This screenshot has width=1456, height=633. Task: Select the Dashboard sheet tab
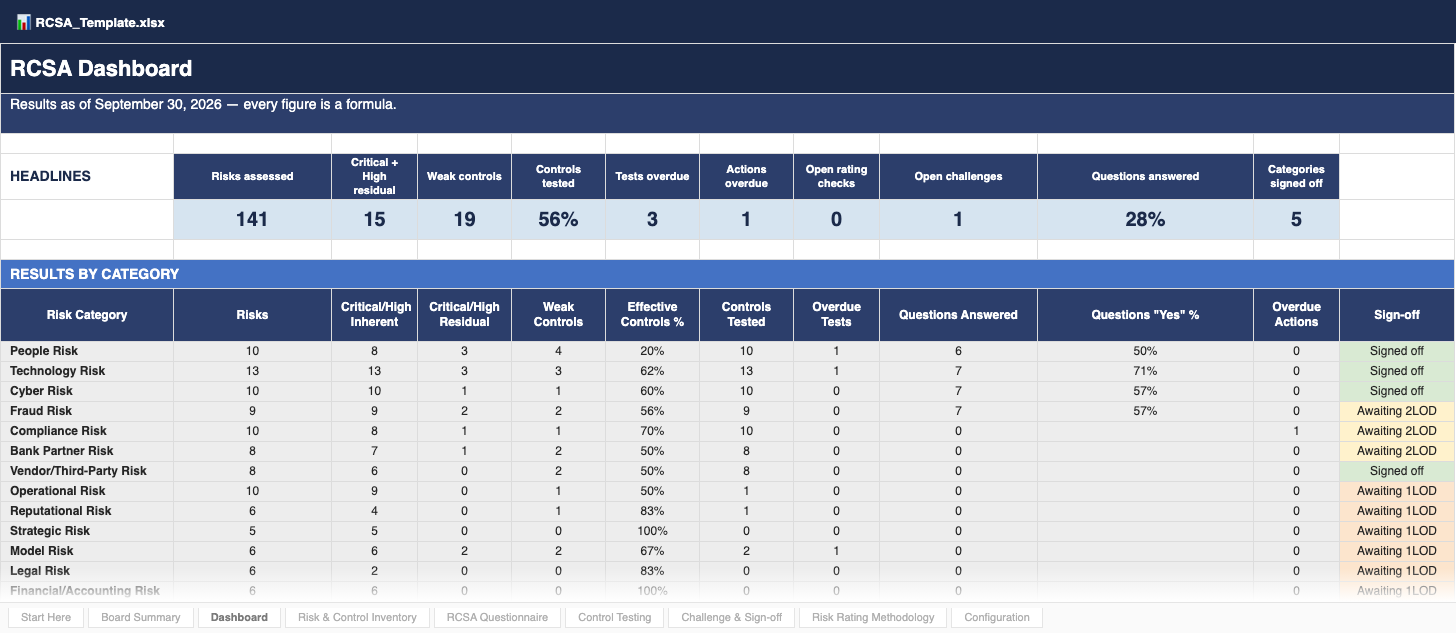pos(239,617)
